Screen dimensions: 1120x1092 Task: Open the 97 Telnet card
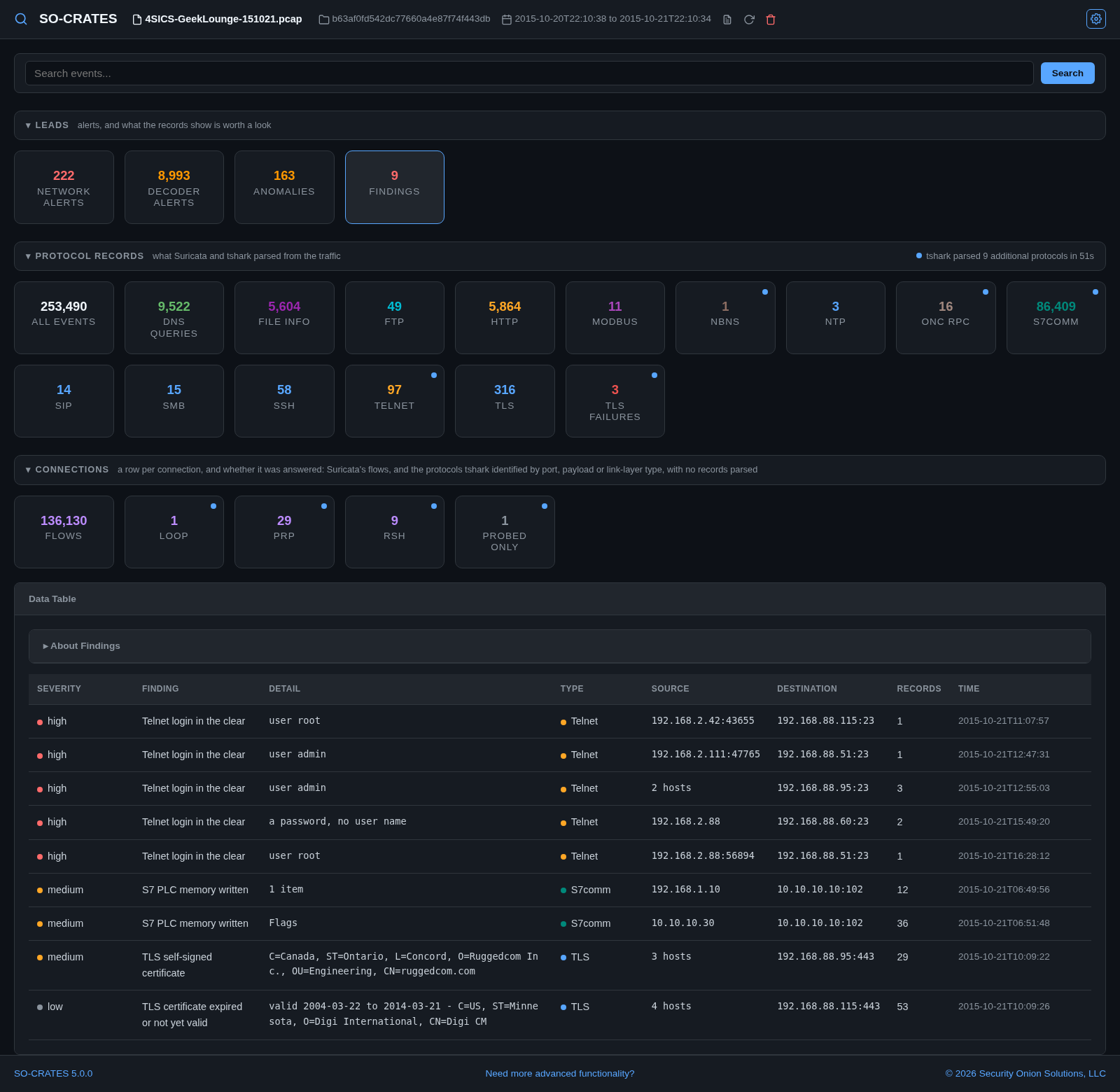(395, 401)
